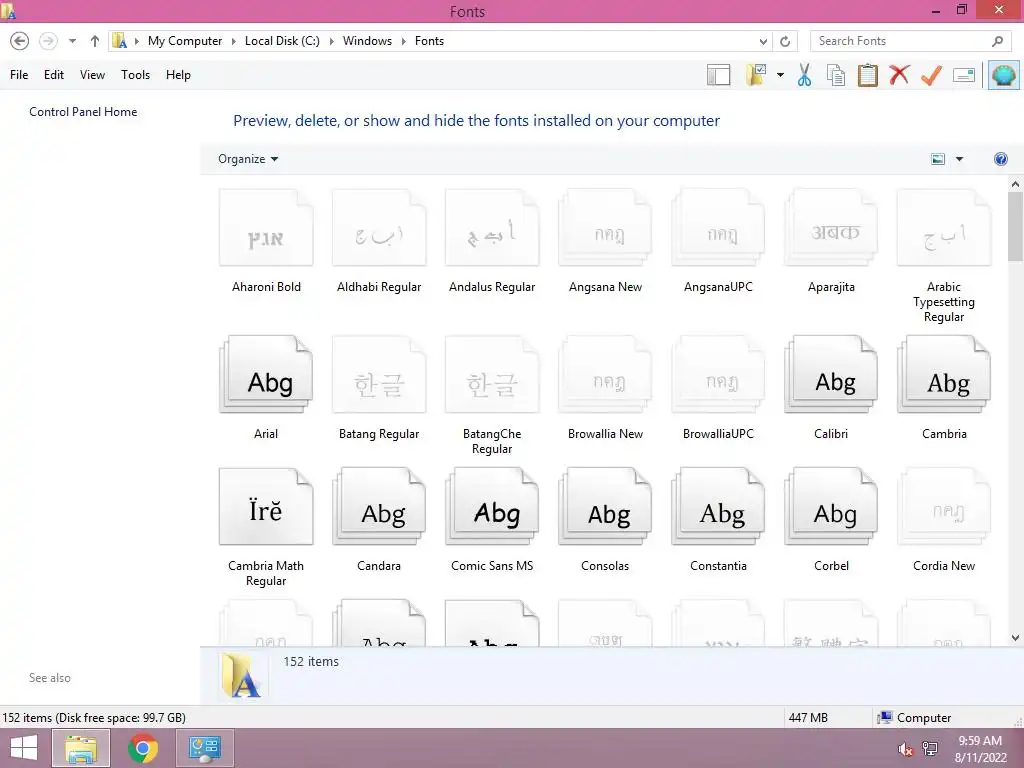Expand the Local Disk (C:) breadcrumb arrow
The height and width of the screenshot is (768, 1024).
click(x=331, y=41)
